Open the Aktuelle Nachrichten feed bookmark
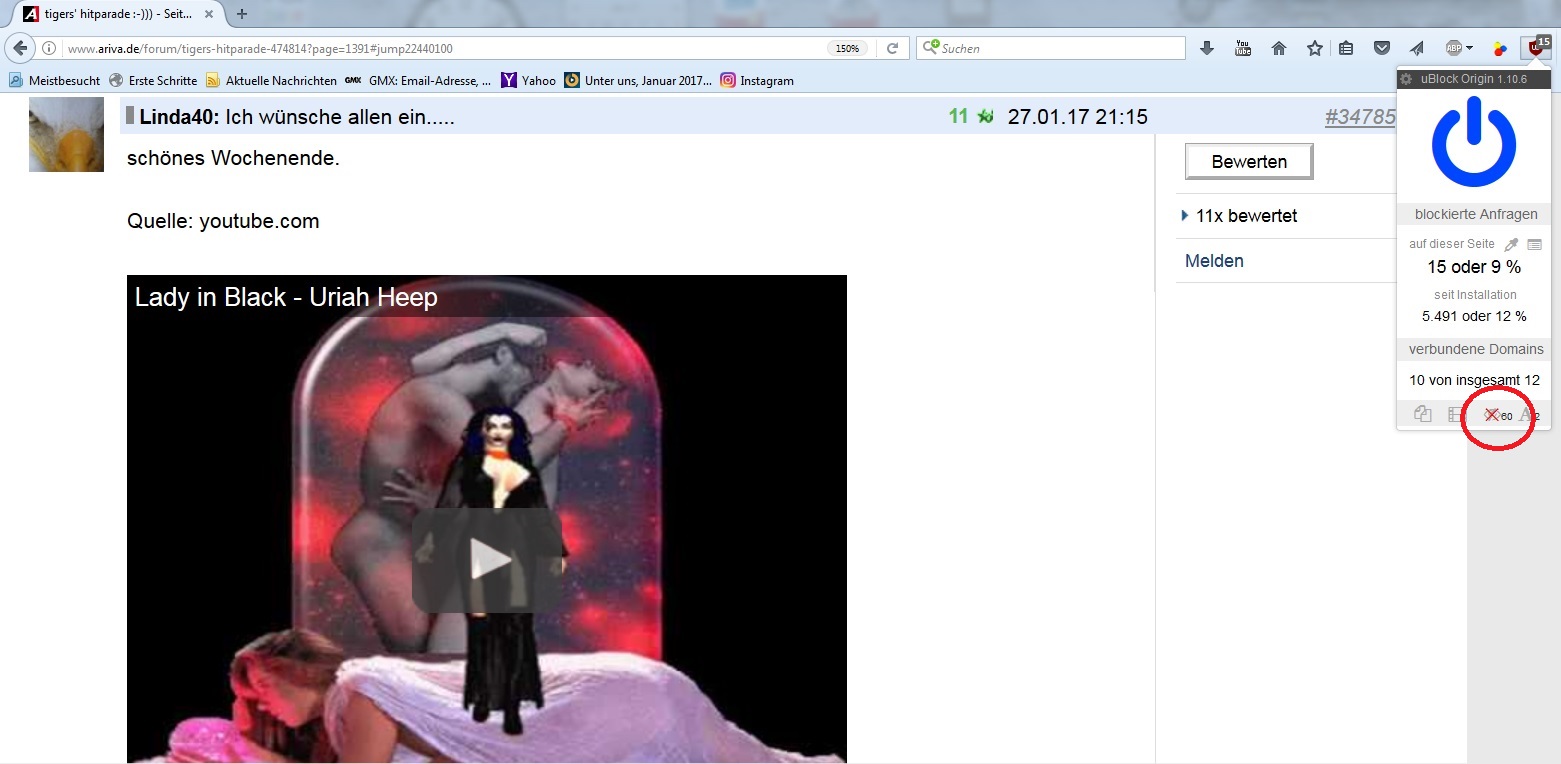 click(x=271, y=80)
